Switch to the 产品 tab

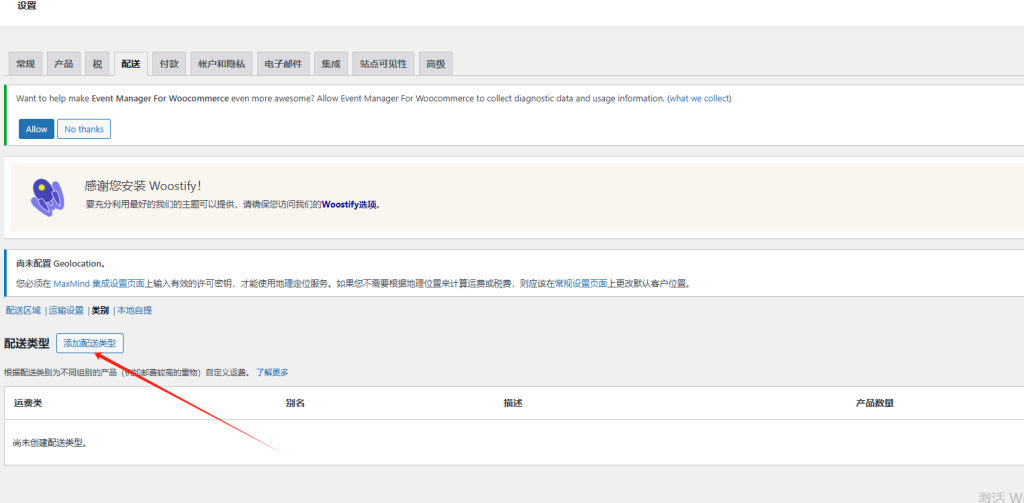(x=63, y=64)
